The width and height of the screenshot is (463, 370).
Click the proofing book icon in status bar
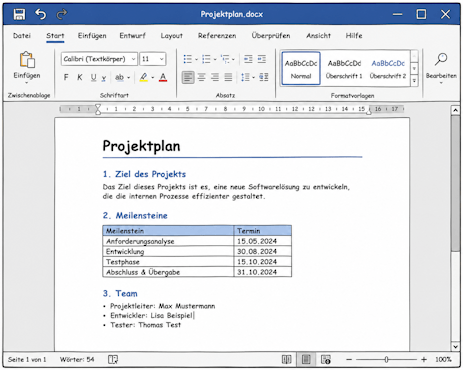point(113,359)
